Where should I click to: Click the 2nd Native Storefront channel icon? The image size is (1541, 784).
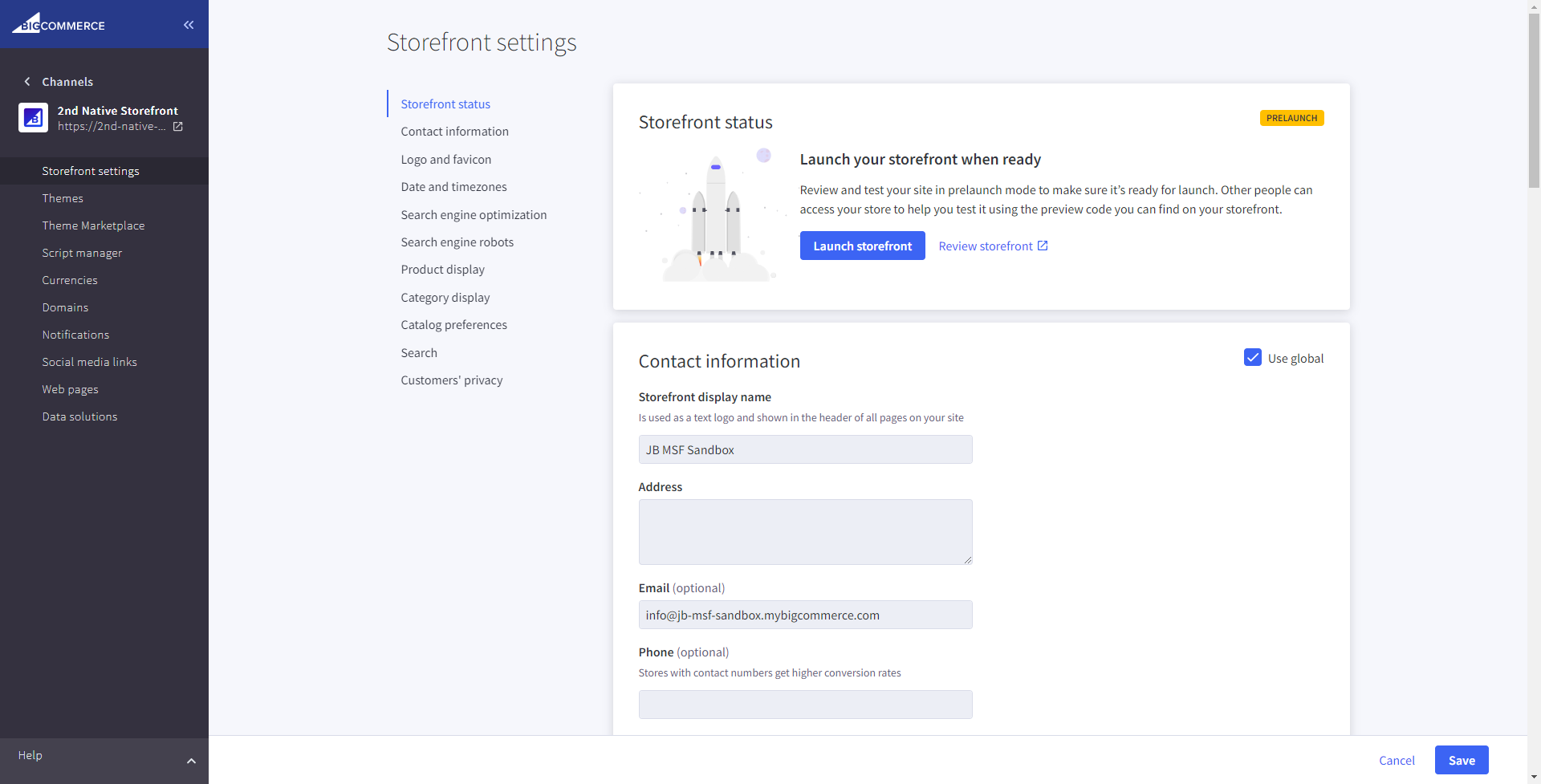(x=33, y=118)
